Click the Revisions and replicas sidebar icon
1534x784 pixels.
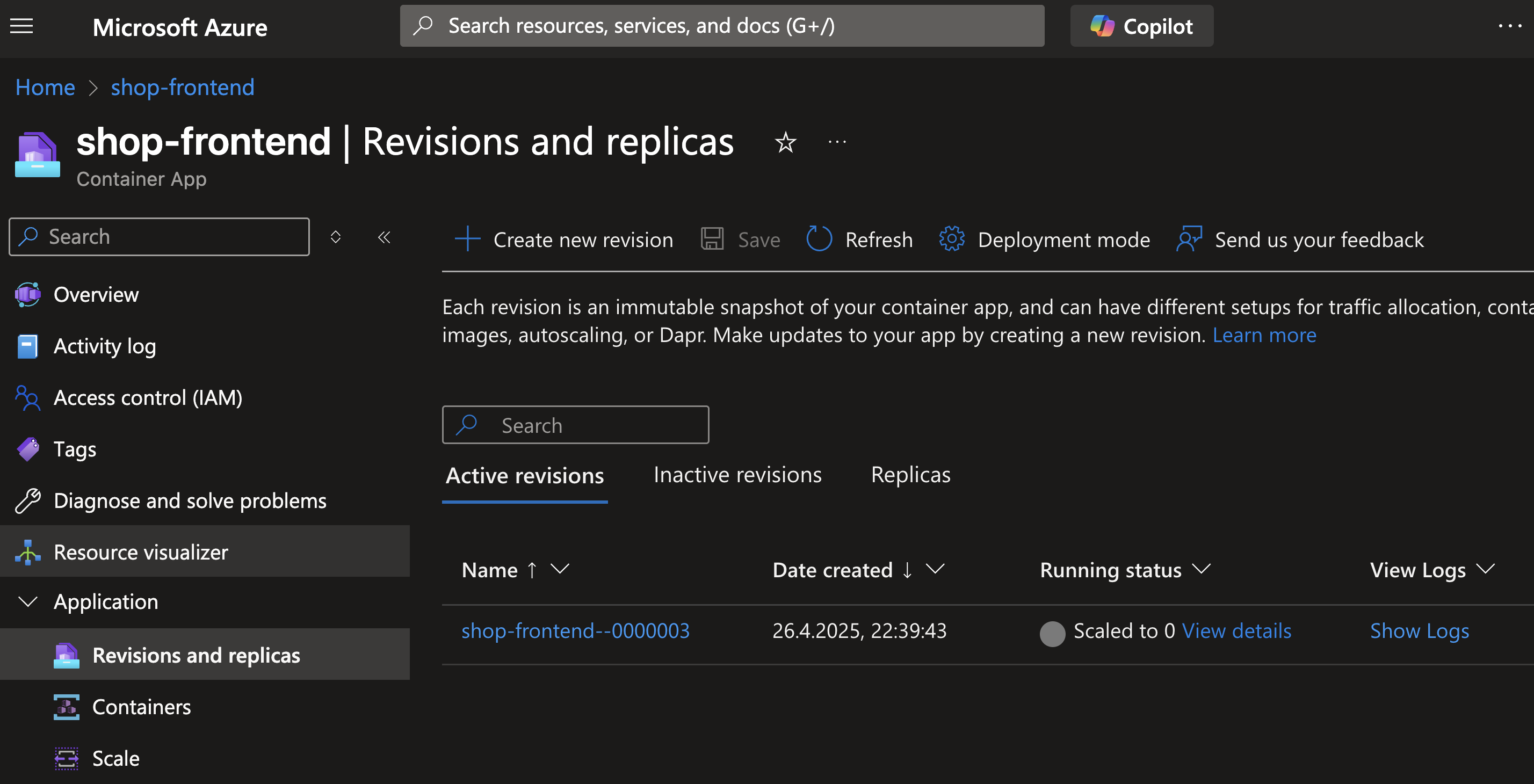click(x=66, y=655)
